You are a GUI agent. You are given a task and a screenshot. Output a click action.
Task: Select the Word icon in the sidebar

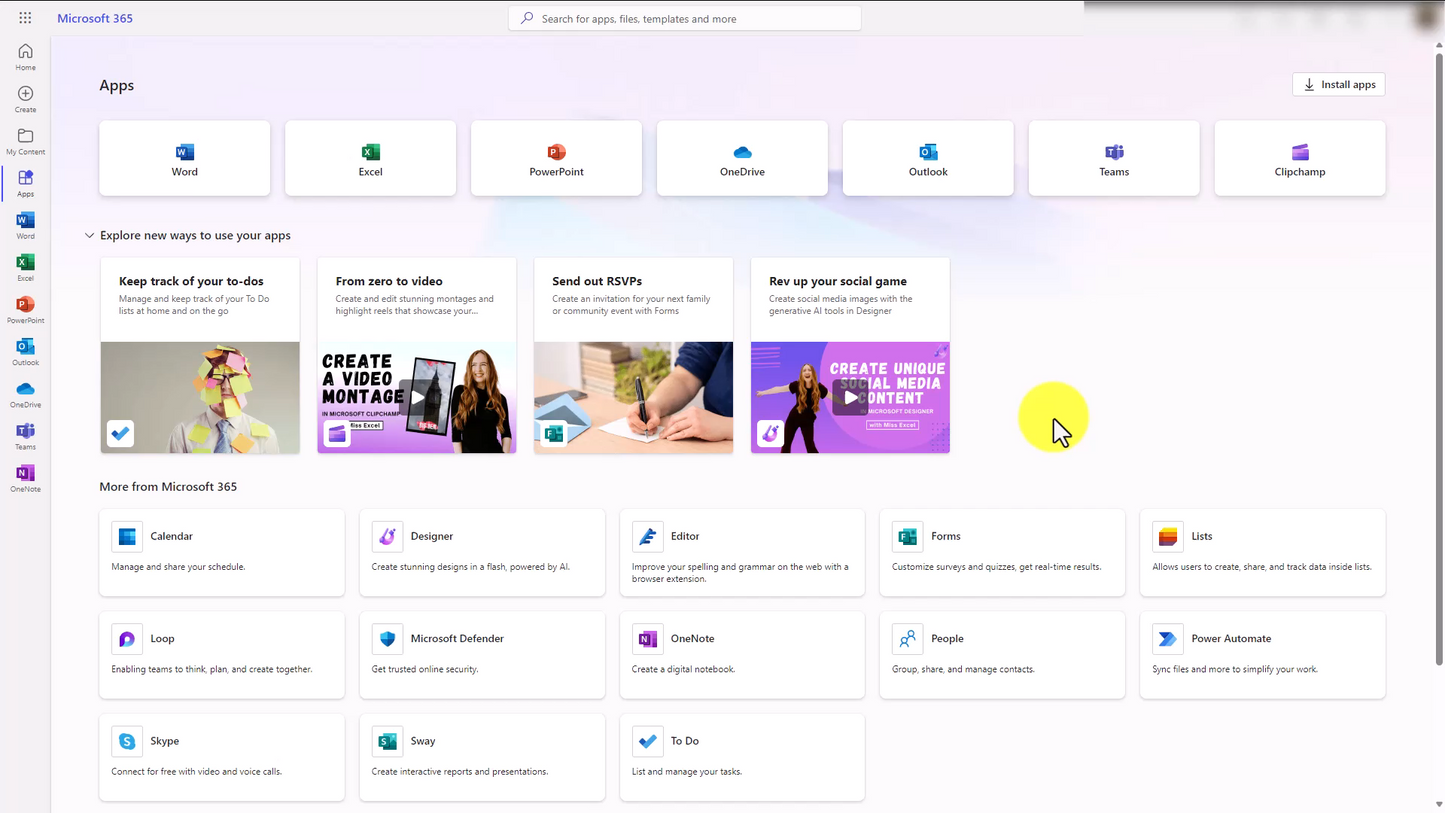(25, 224)
